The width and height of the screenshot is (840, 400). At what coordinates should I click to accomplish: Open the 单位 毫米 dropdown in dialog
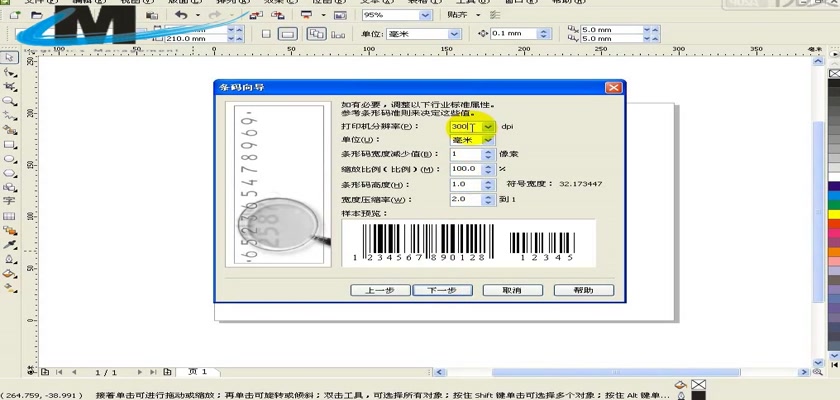[488, 140]
